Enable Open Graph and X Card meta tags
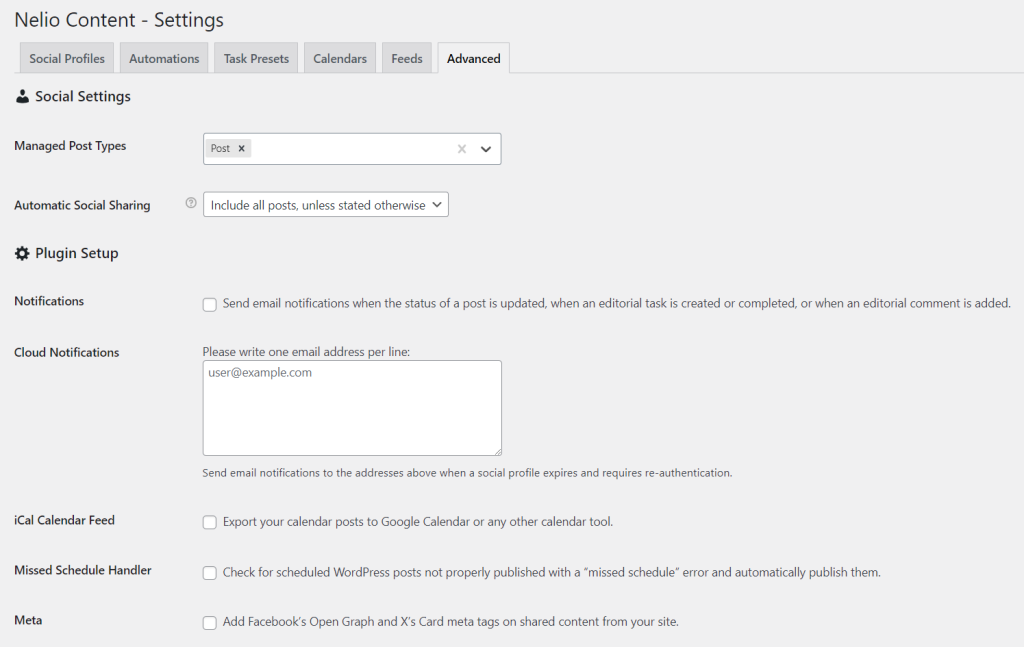This screenshot has height=647, width=1024. click(209, 622)
